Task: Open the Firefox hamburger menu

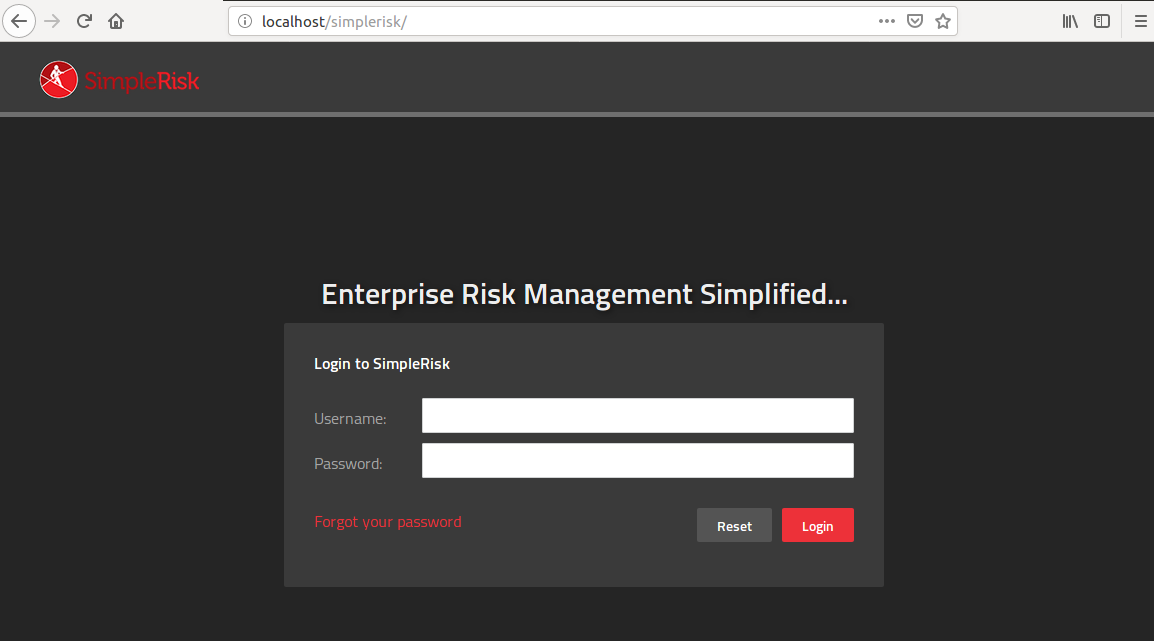Action: click(1140, 21)
